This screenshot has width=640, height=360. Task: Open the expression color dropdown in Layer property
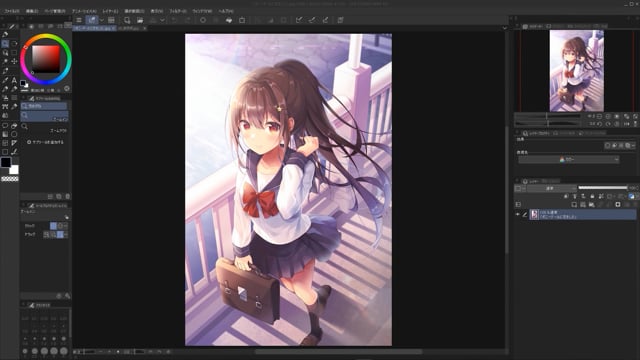[569, 160]
